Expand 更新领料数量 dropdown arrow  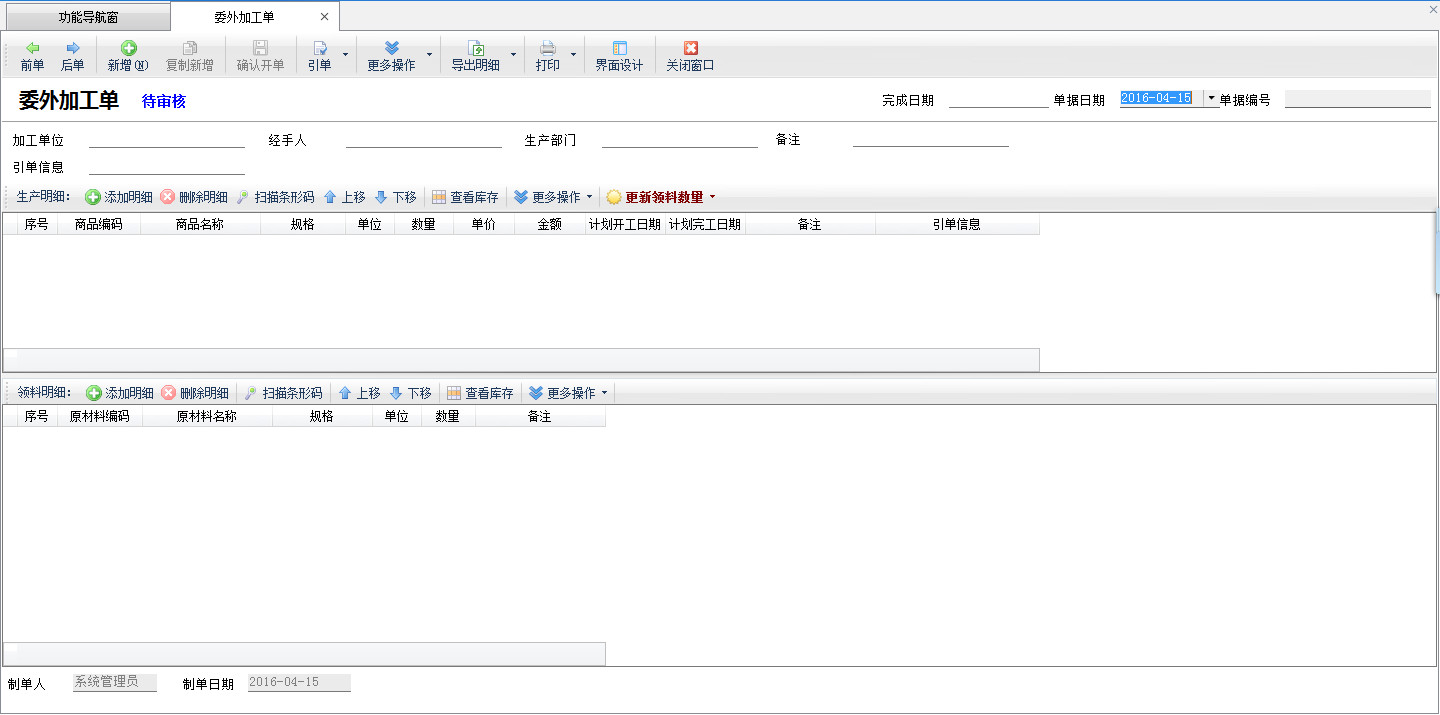712,197
